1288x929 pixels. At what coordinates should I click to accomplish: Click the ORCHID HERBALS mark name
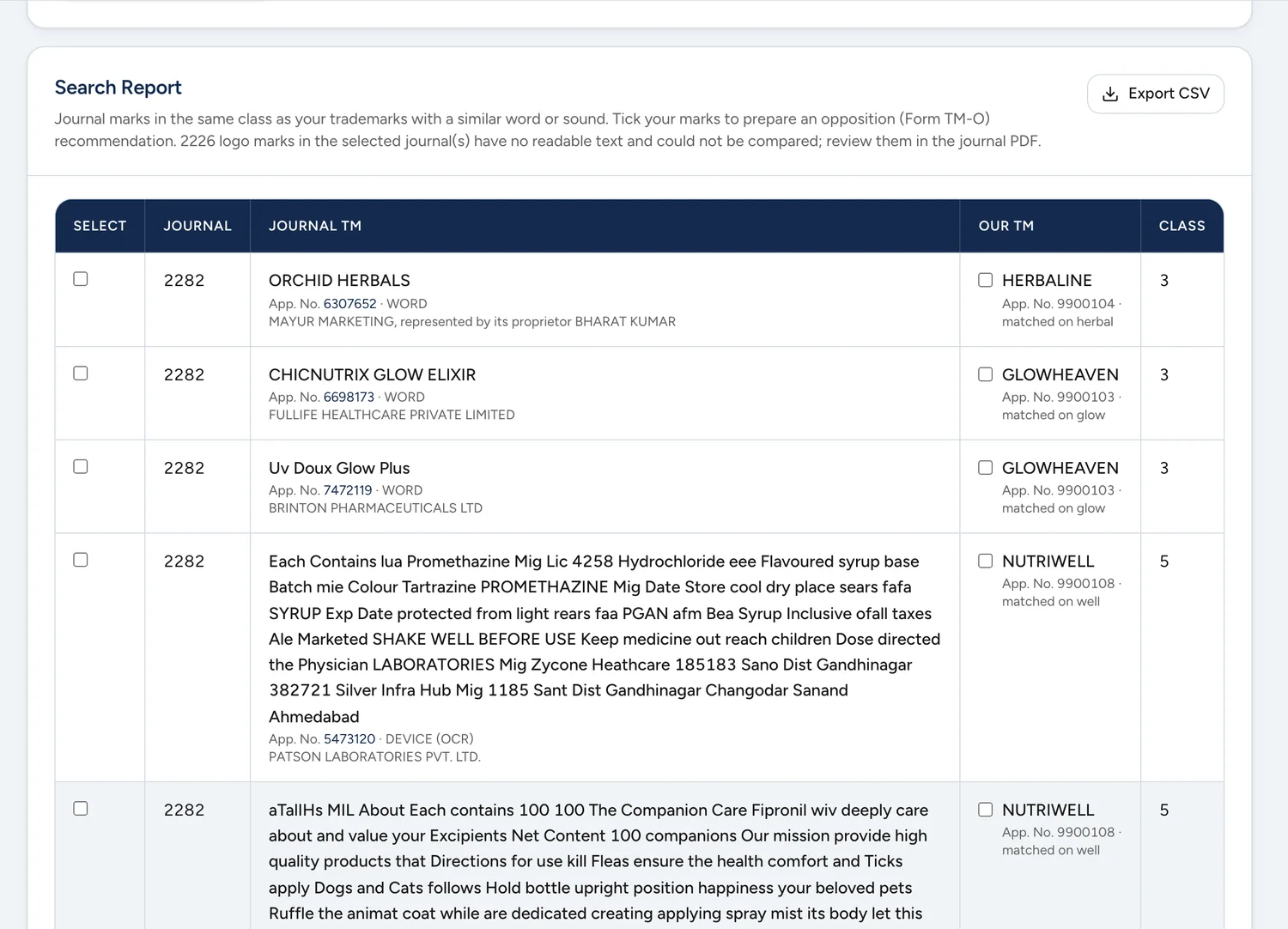pyautogui.click(x=339, y=281)
